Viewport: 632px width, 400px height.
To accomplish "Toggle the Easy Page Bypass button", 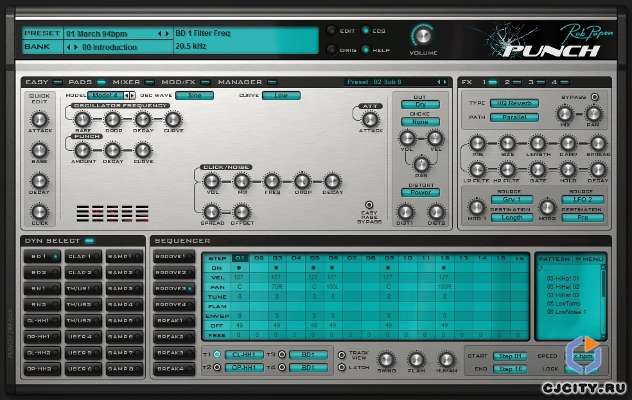I will pos(369,204).
